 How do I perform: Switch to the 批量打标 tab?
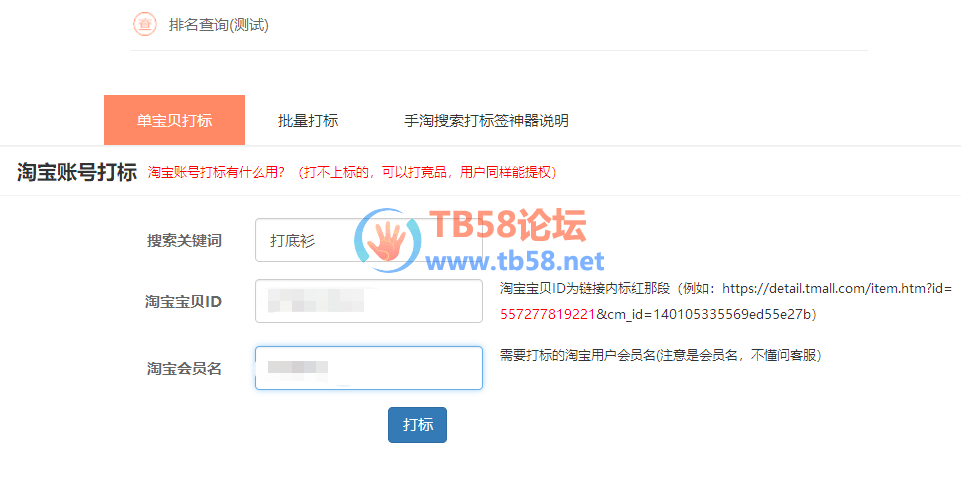[x=308, y=121]
